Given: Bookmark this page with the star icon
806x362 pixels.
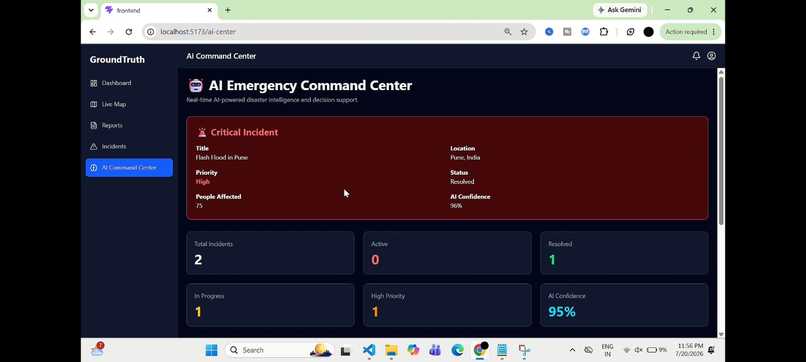Looking at the screenshot, I should point(524,32).
